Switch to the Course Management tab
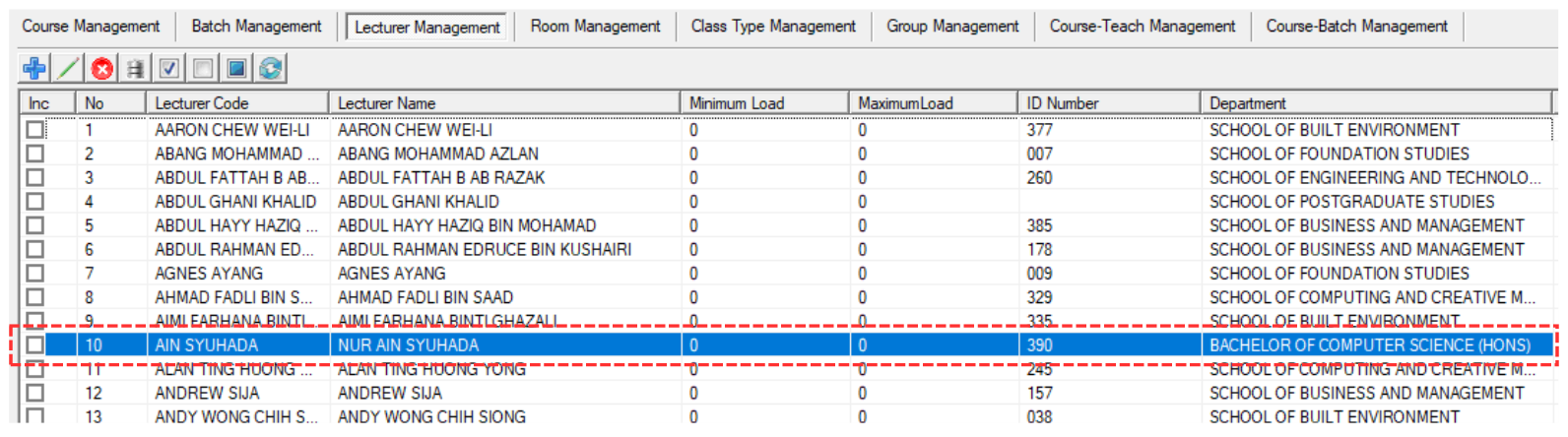 91,27
